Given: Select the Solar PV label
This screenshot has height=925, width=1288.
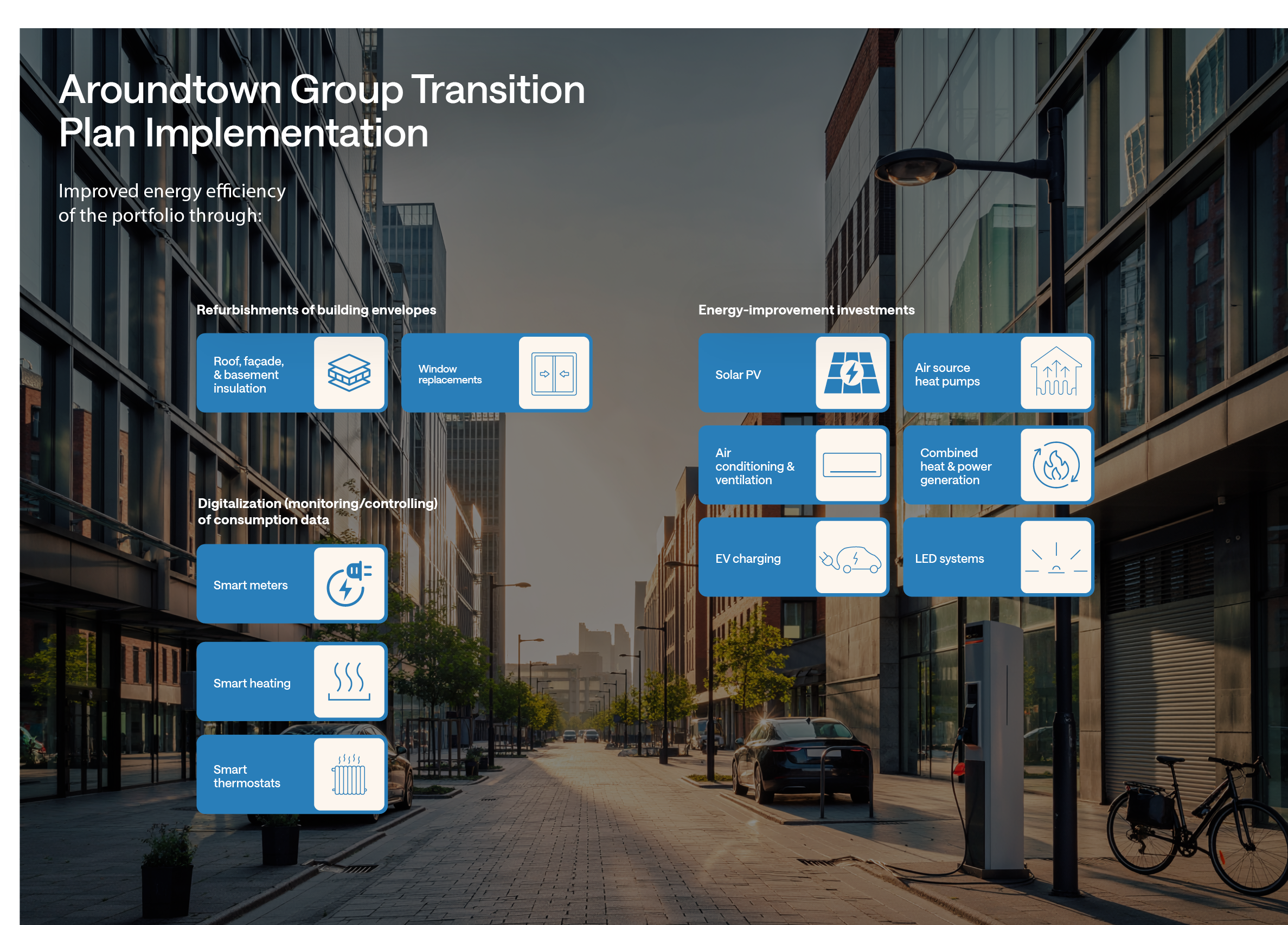Looking at the screenshot, I should coord(738,375).
